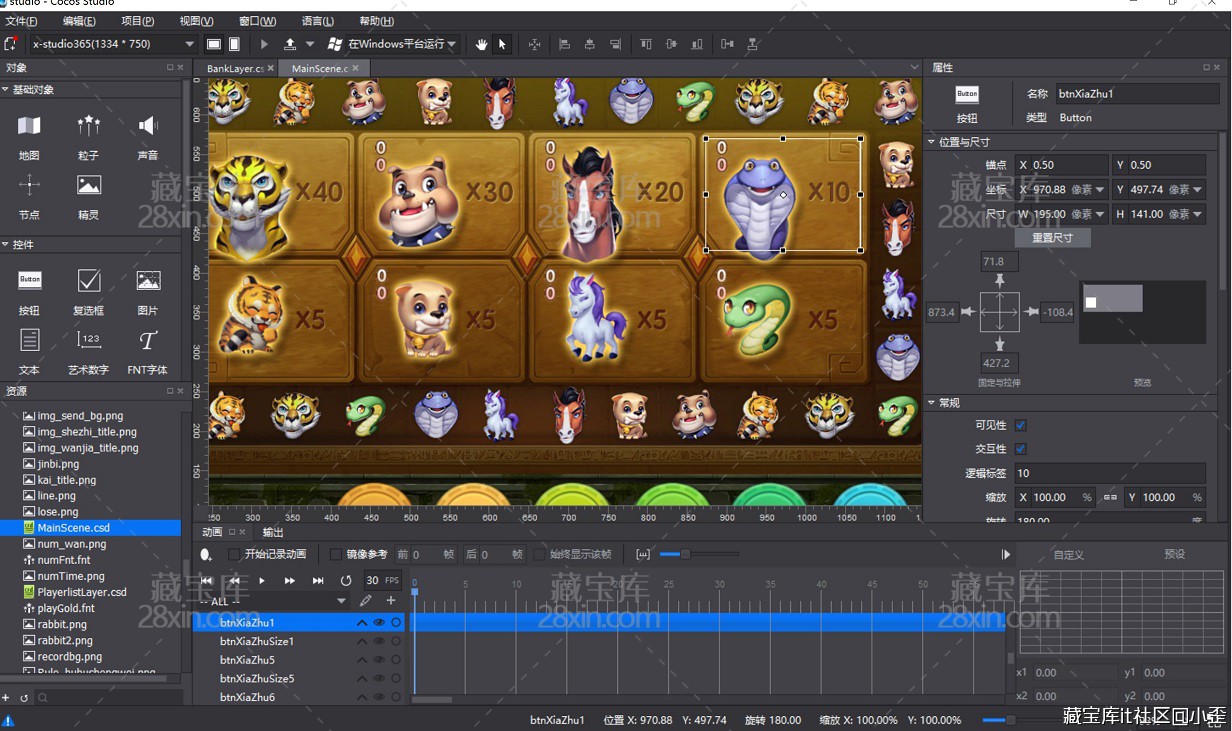
Task: Select the hand pan tool in toolbar
Action: [x=482, y=44]
